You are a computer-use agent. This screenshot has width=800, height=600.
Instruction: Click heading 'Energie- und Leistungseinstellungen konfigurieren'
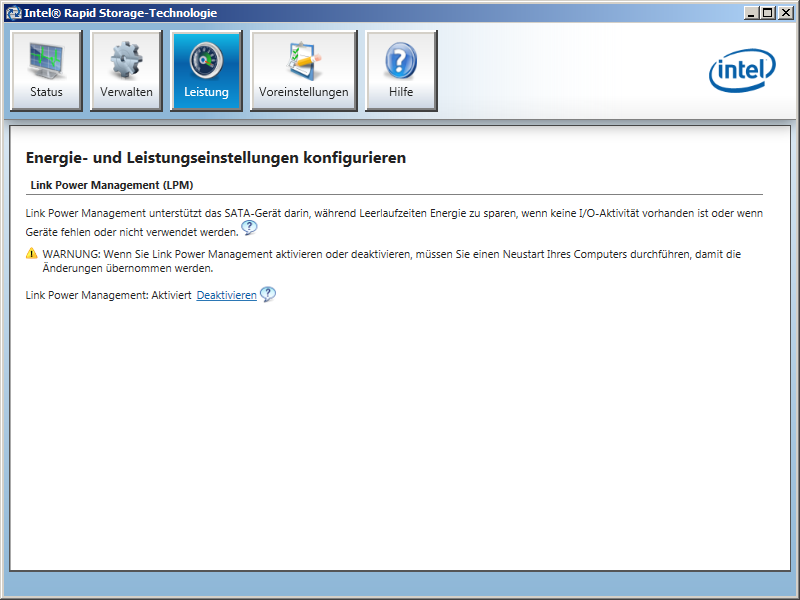(216, 158)
